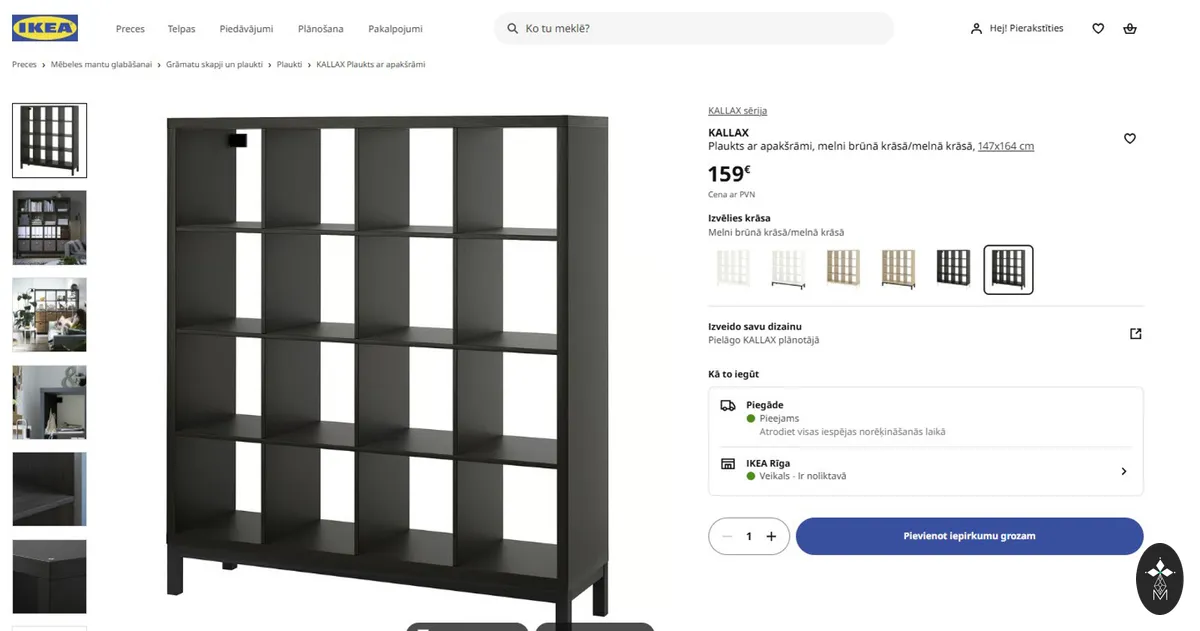1200x631 pixels.
Task: Click the magnifier search icon
Action: tap(513, 29)
